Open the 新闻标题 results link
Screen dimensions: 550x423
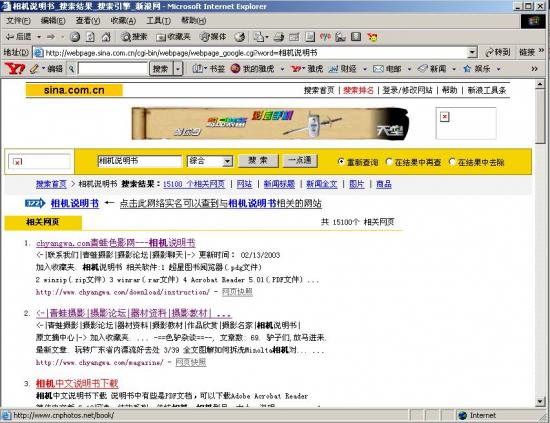click(x=279, y=184)
